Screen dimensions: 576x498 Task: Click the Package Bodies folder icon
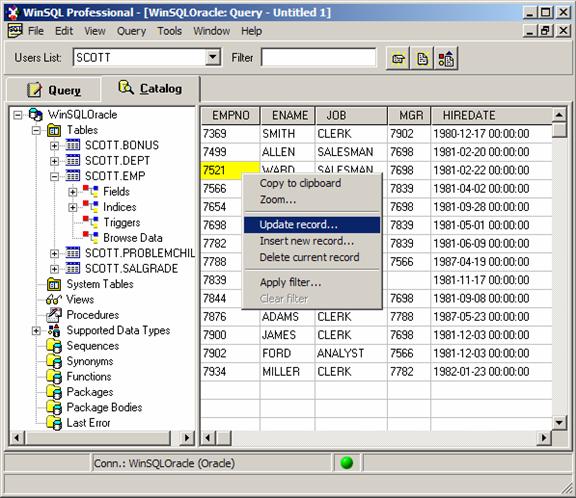click(54, 408)
